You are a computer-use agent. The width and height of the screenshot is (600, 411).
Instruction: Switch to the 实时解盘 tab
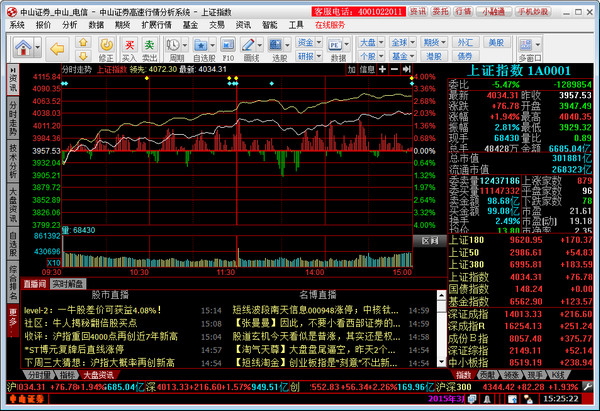tap(66, 284)
